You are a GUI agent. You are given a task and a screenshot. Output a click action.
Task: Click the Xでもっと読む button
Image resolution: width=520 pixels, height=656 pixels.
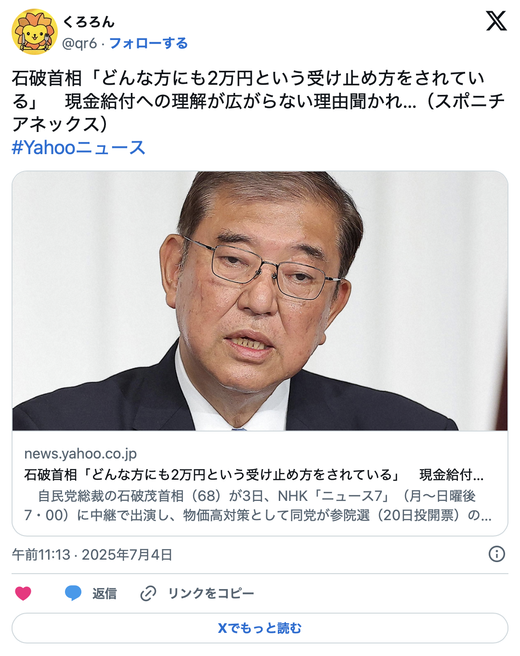[260, 628]
